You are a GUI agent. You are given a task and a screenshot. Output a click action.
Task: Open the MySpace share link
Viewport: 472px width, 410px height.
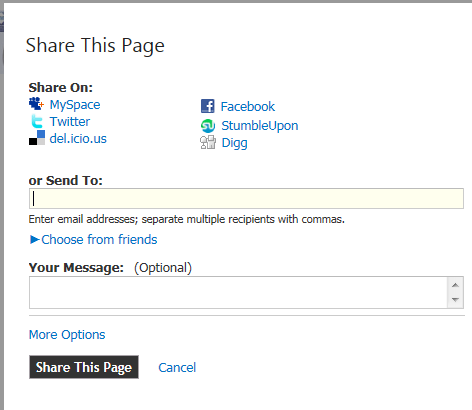[75, 105]
